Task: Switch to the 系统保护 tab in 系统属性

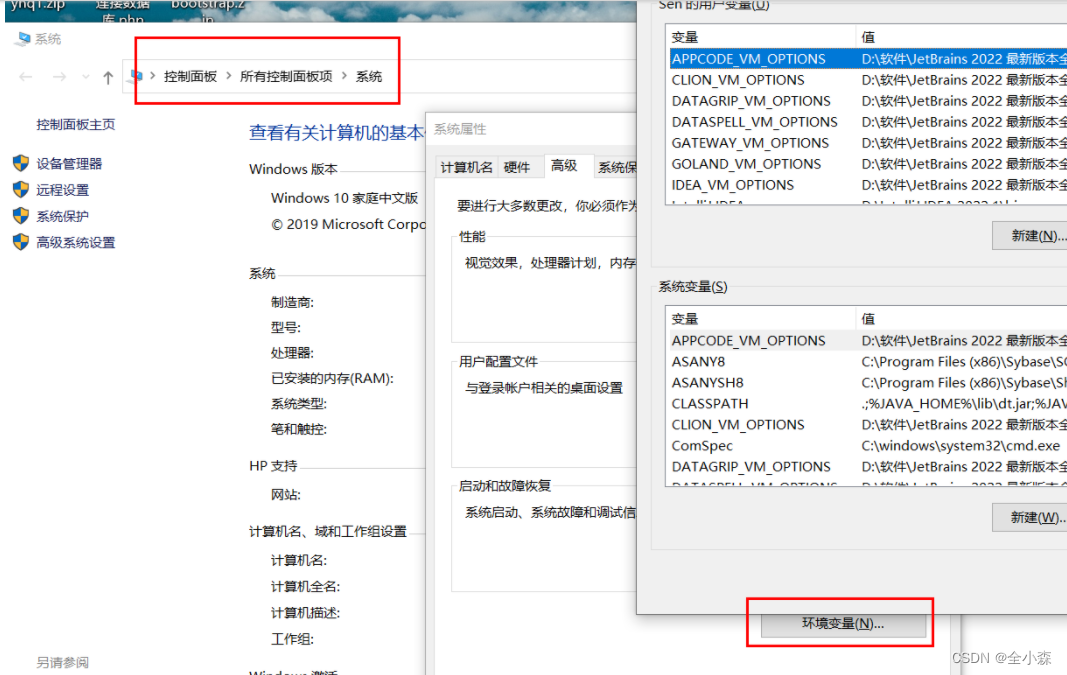Action: coord(617,167)
